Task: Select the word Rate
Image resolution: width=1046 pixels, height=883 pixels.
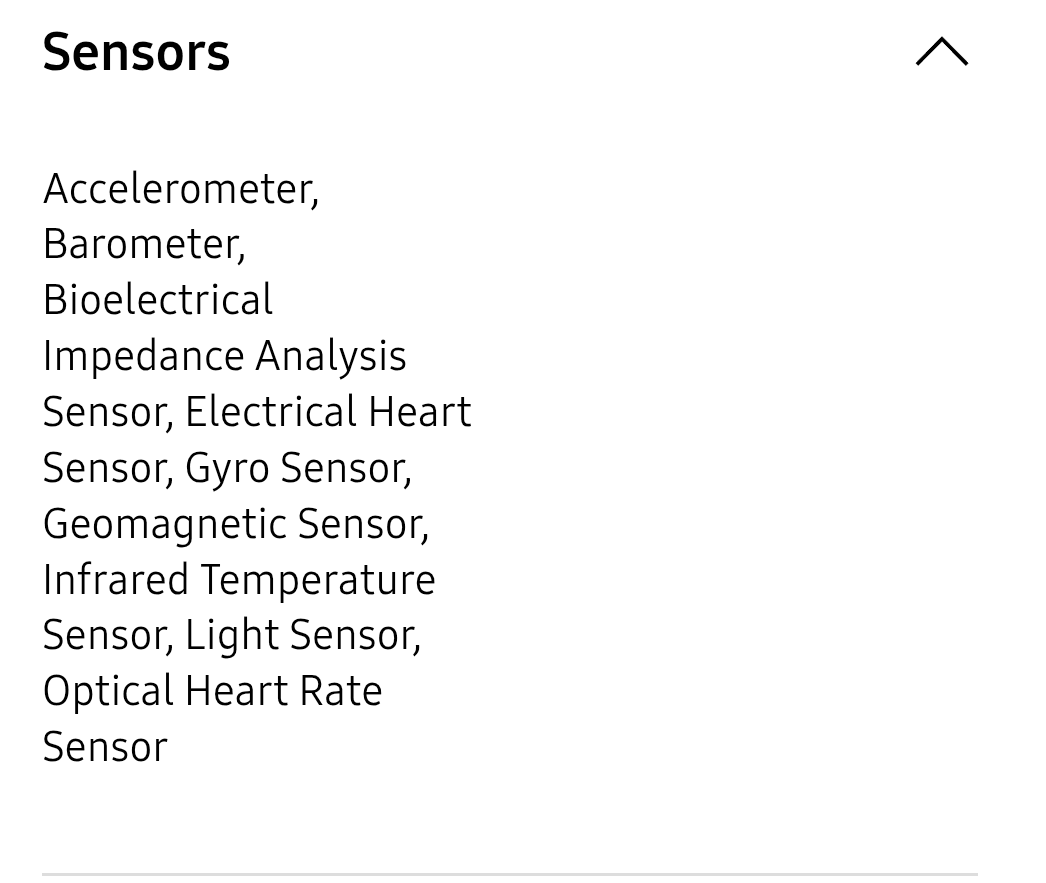Action: (343, 691)
